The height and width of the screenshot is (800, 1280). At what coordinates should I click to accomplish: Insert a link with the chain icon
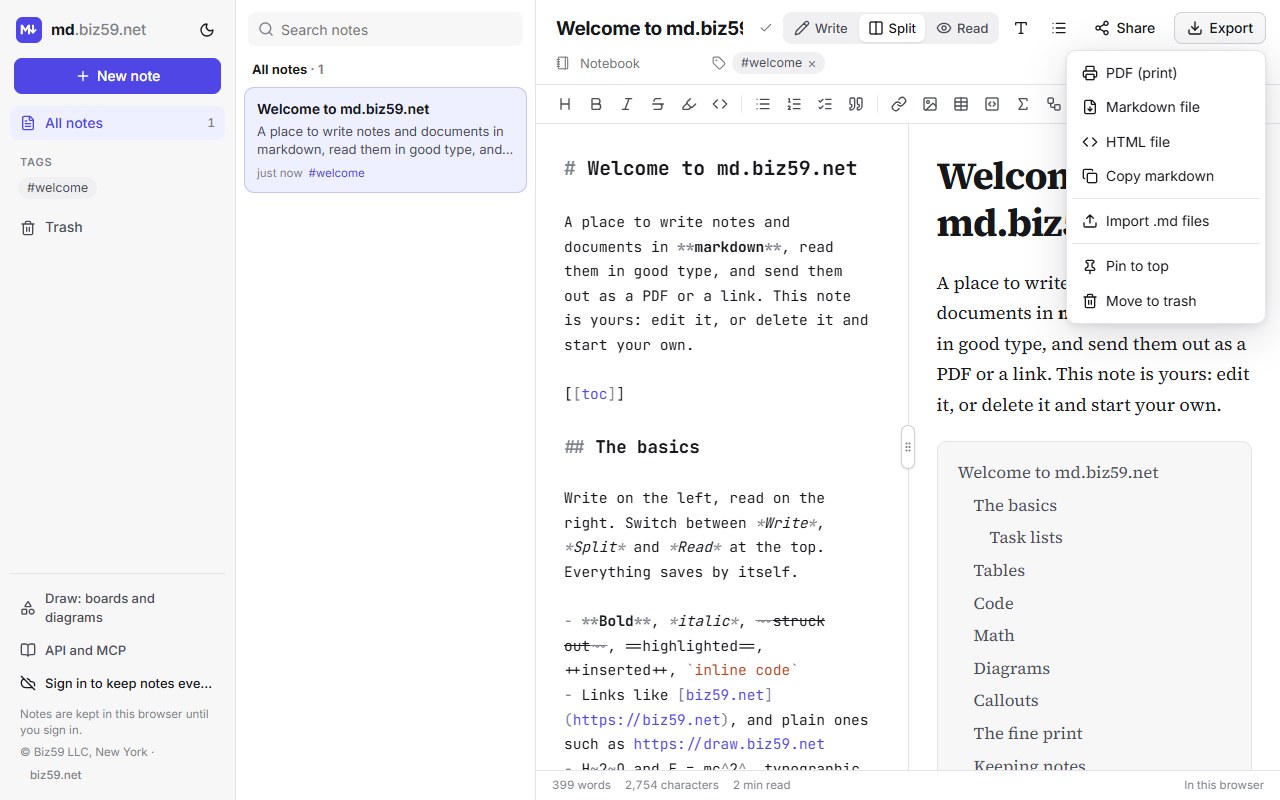(899, 104)
